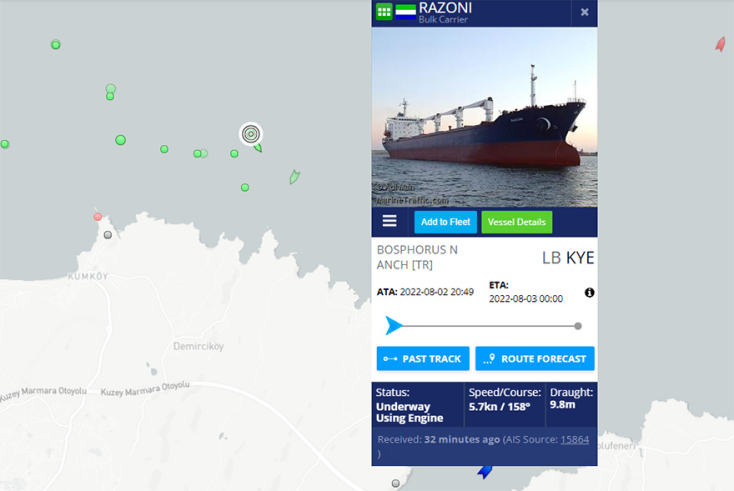Show the vessel's PAST TRACK
This screenshot has height=491, width=734.
[423, 359]
